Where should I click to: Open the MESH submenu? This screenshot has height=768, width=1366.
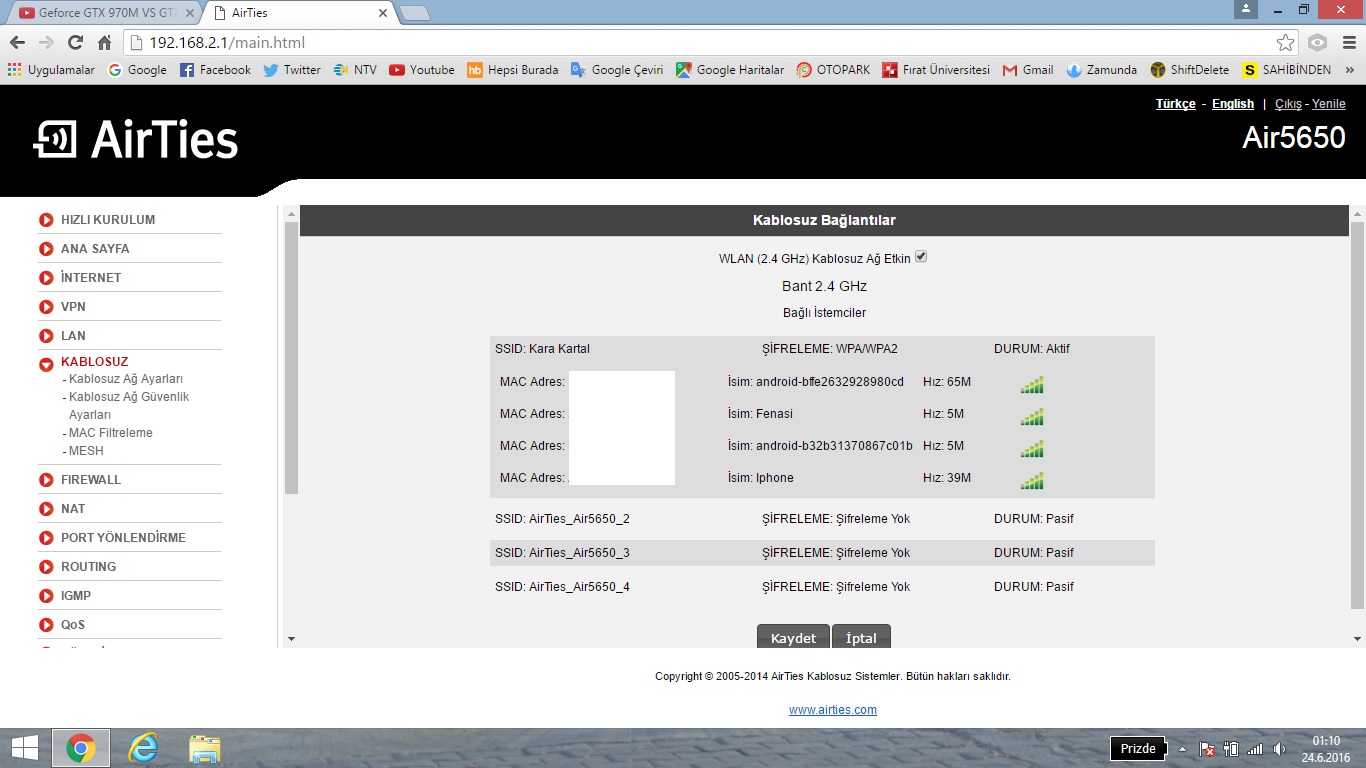click(86, 451)
